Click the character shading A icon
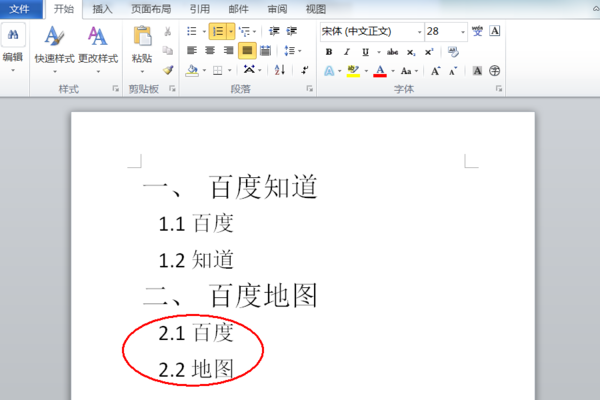Screen dimensions: 600x400 477,71
